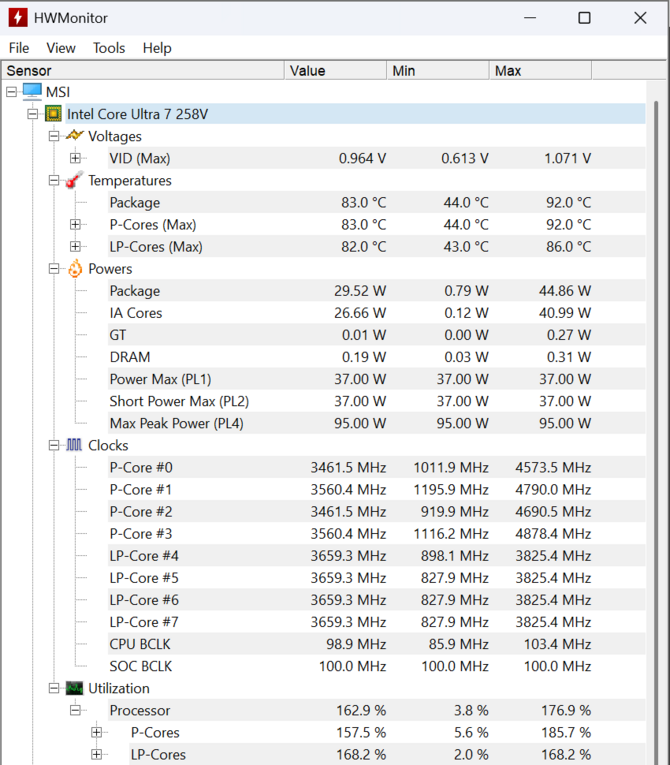
Task: Select the MSI tree label
Action: tap(58, 92)
